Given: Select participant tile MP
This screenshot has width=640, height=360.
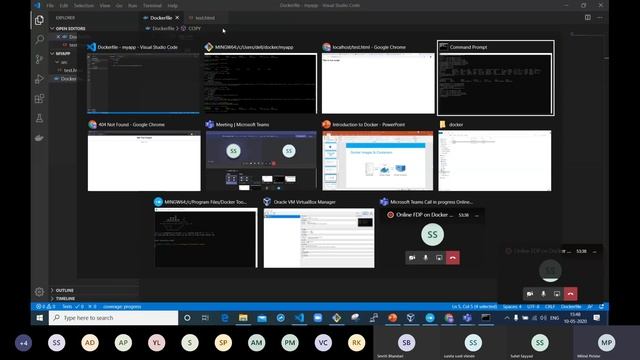Looking at the screenshot, I should click(x=606, y=343).
